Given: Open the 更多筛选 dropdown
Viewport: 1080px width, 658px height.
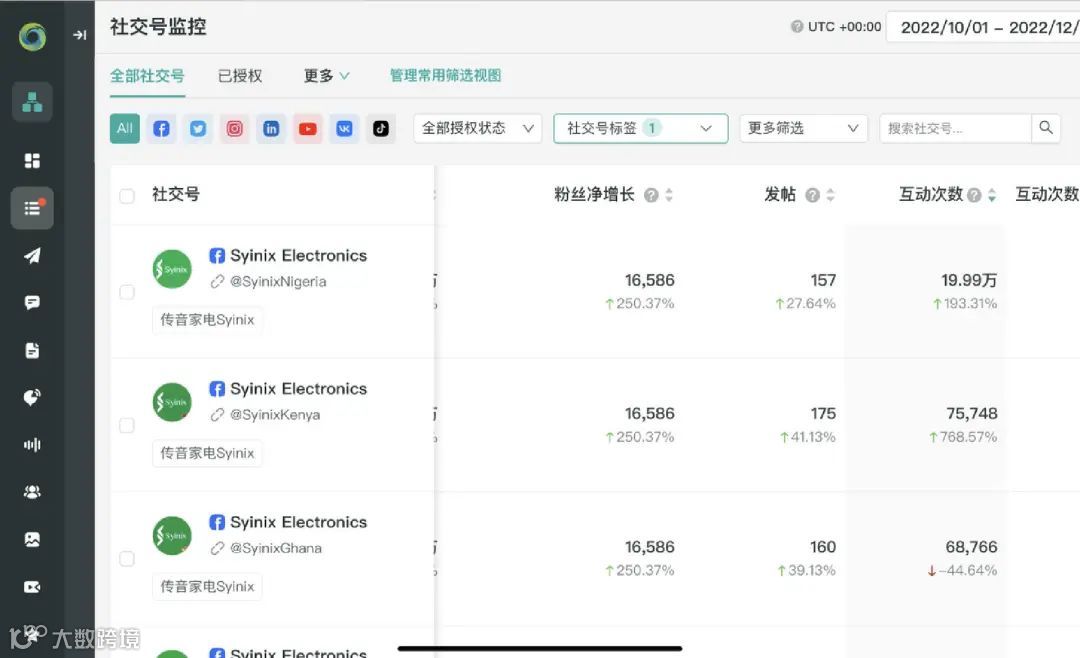Looking at the screenshot, I should click(x=803, y=128).
